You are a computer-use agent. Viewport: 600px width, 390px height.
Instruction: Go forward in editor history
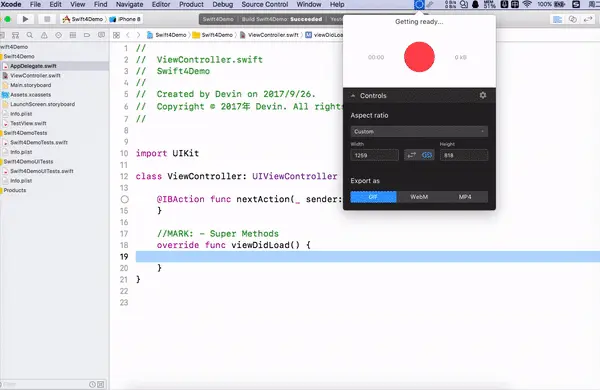[x=138, y=35]
